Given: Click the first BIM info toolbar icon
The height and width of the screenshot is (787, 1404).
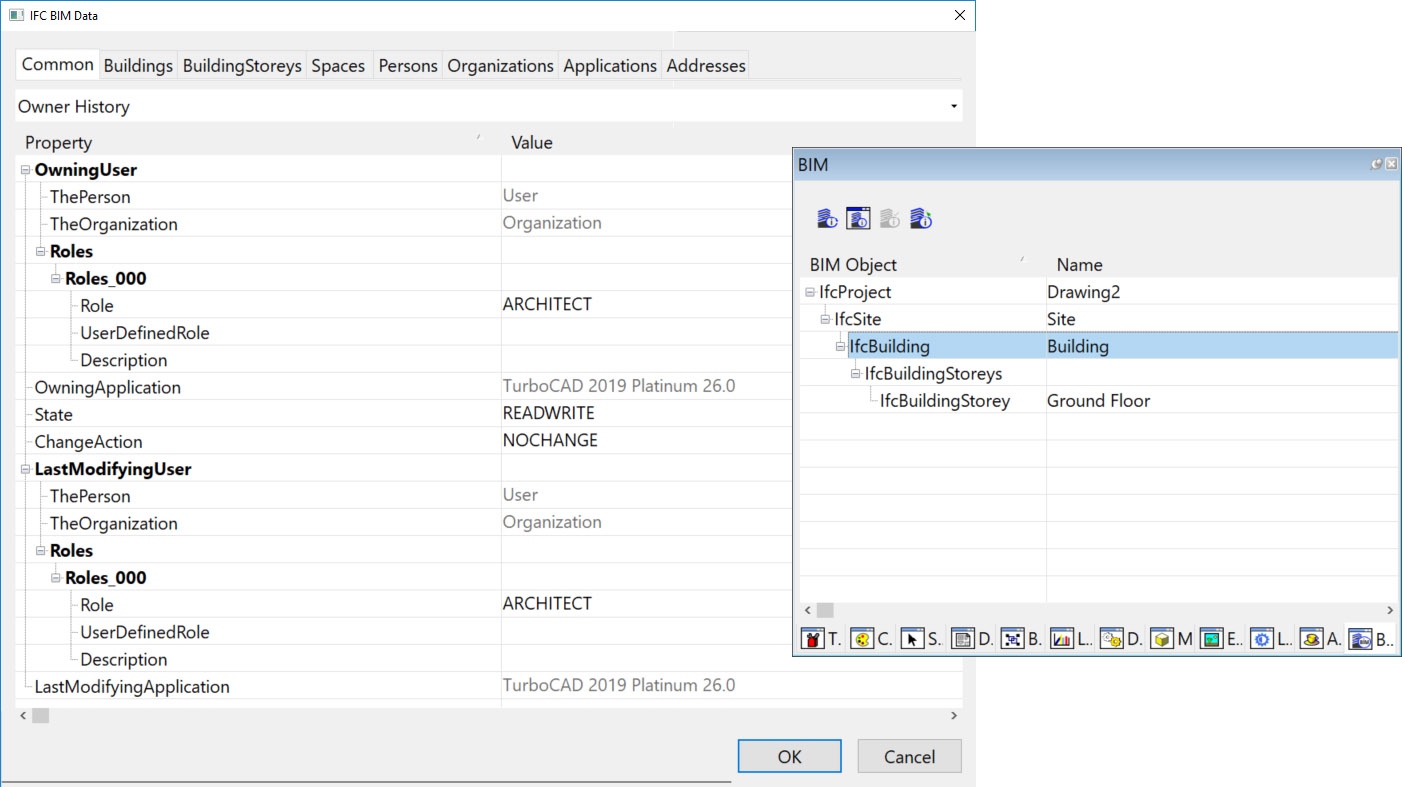Looking at the screenshot, I should pyautogui.click(x=827, y=219).
